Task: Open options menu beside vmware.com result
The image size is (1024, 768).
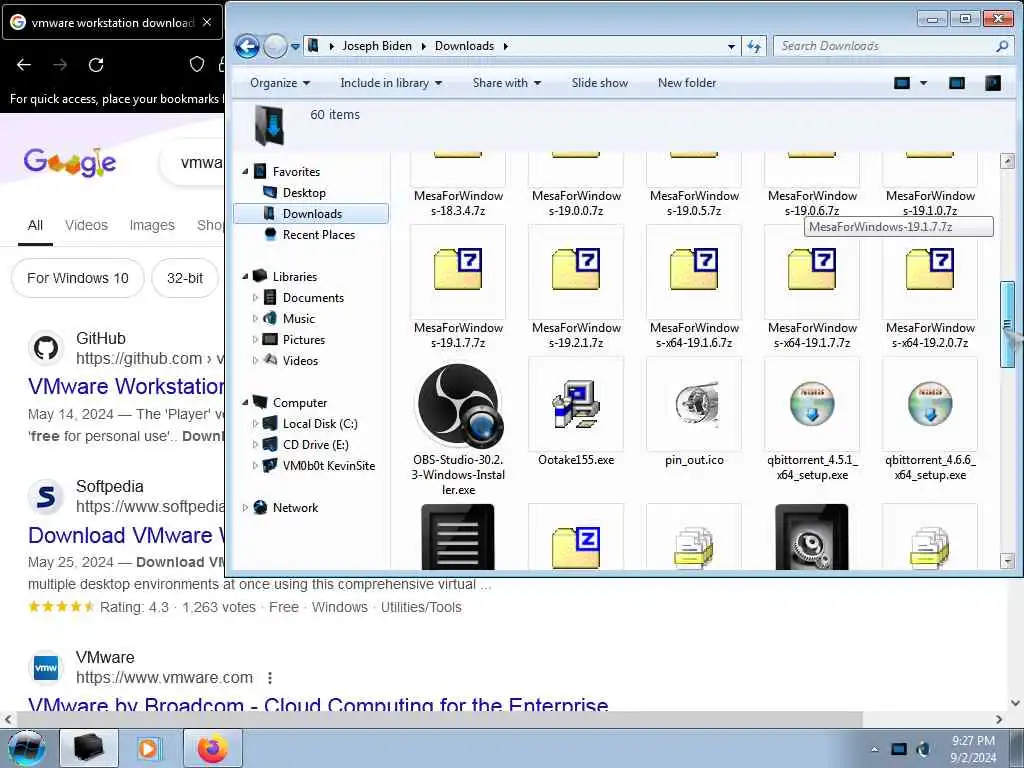Action: [270, 678]
